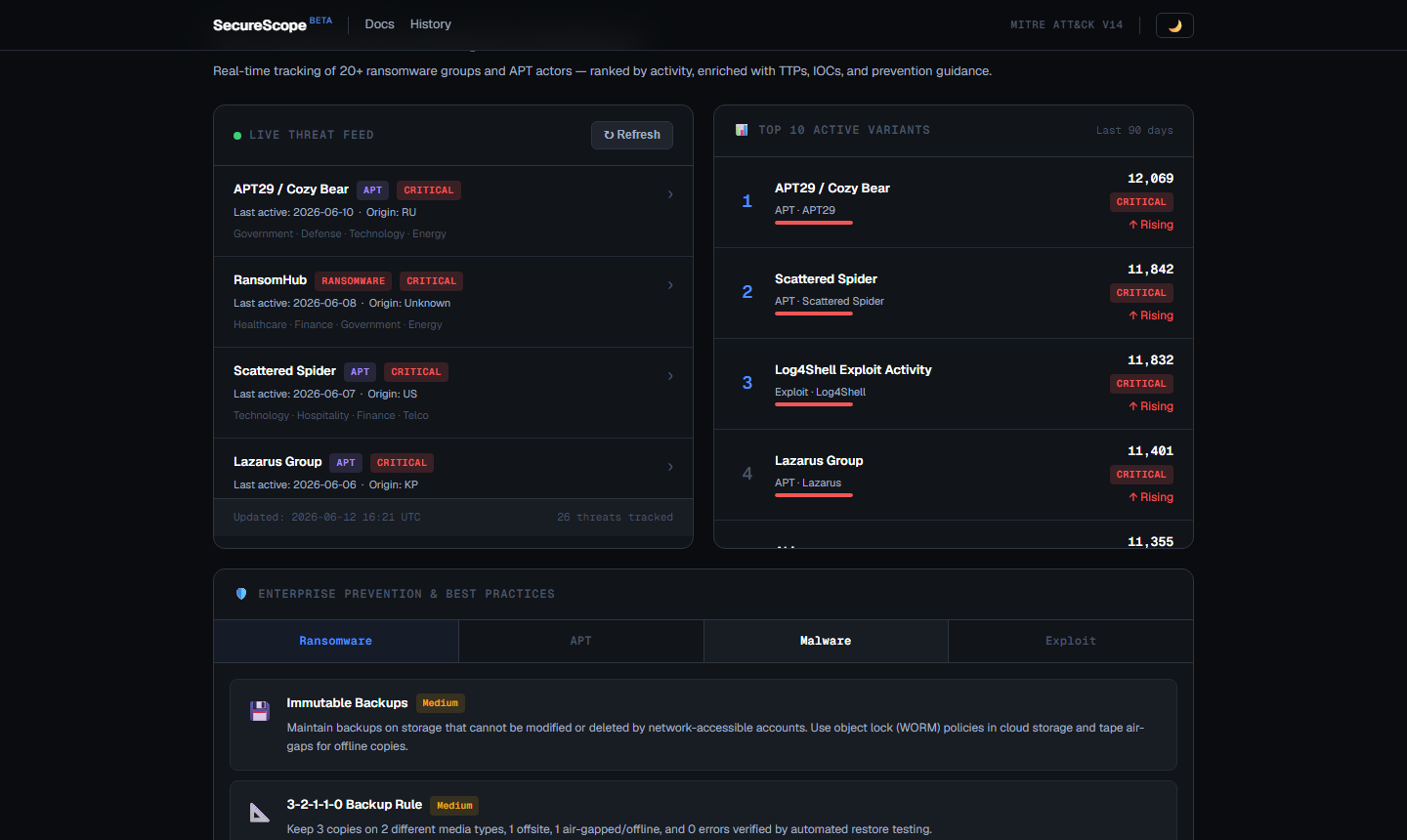Screen dimensions: 1407x840
Task: Click the SecureScope logo
Action: [x=260, y=25]
